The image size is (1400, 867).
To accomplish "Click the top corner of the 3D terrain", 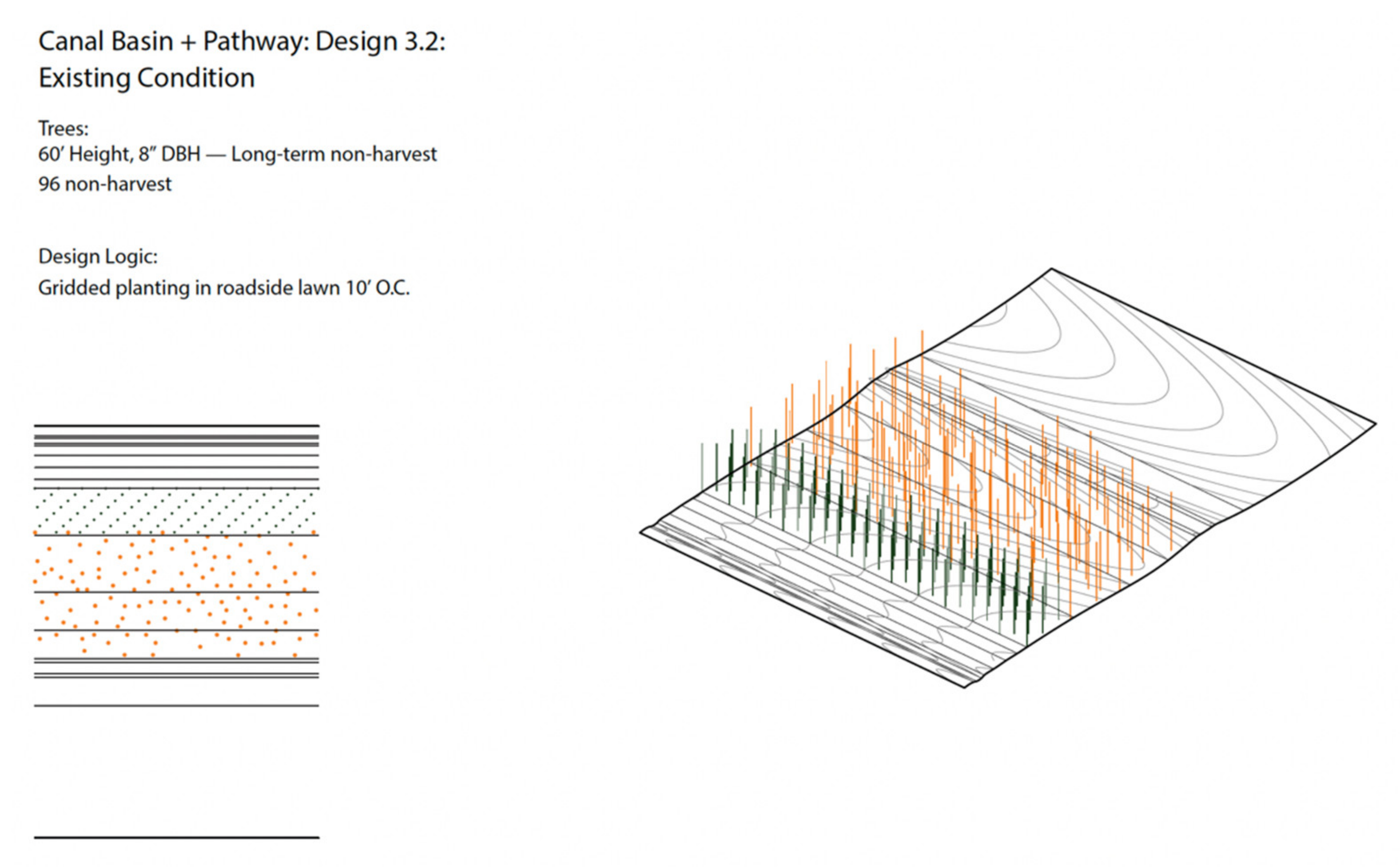I will 1051,269.
